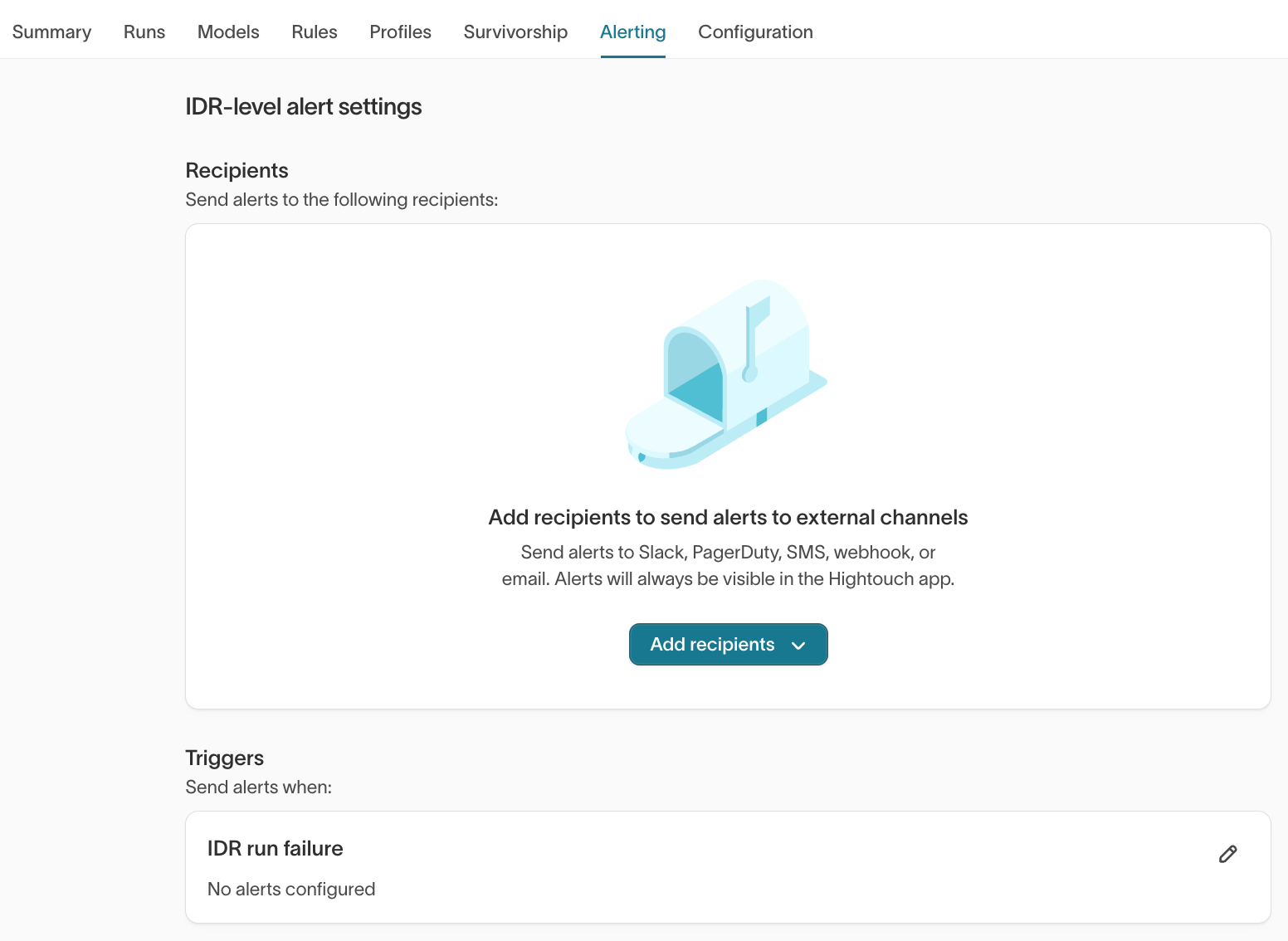Click the Recipients section heading
Image resolution: width=1288 pixels, height=941 pixels.
(237, 170)
